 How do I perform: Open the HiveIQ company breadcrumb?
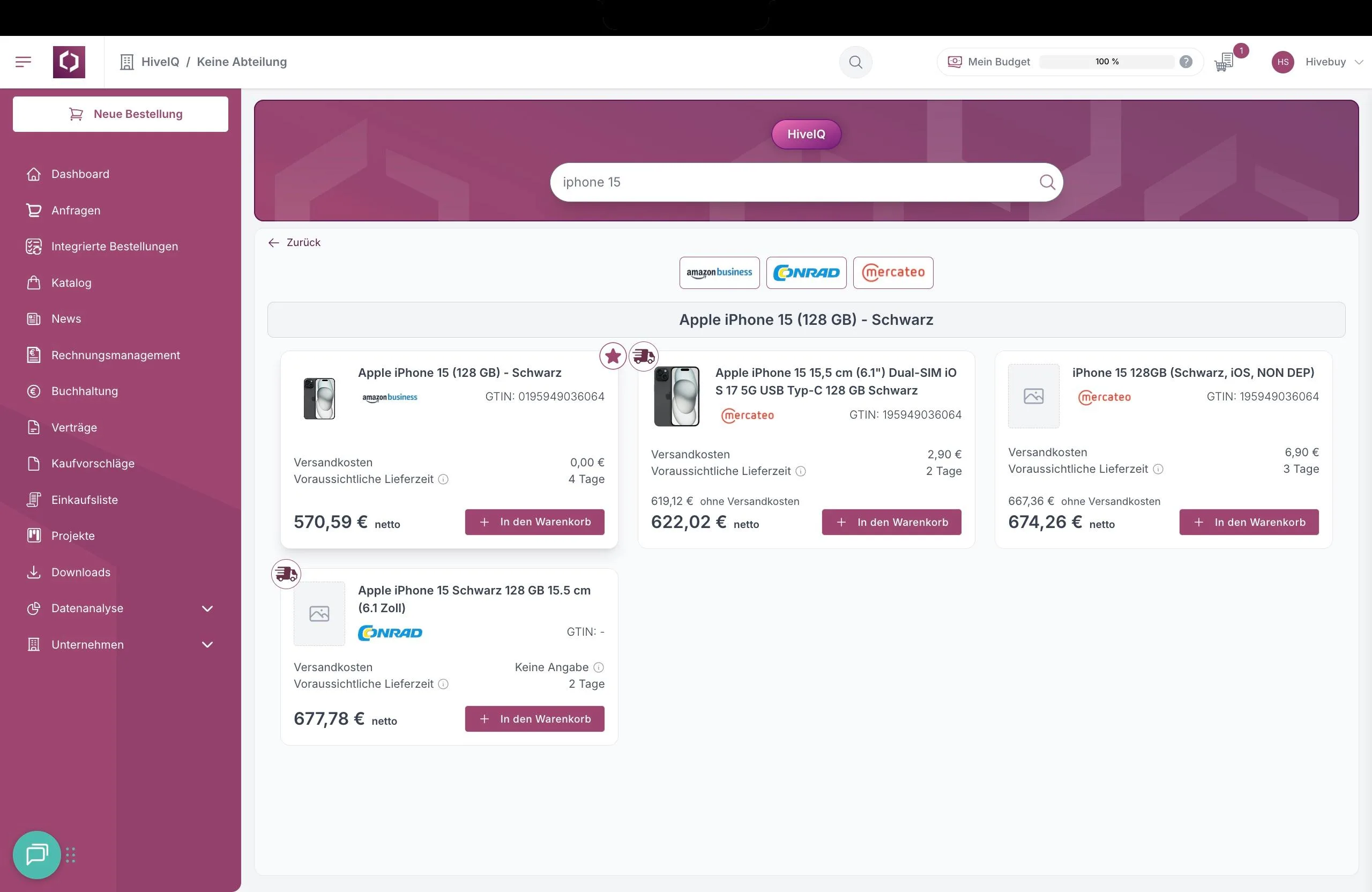pos(160,62)
